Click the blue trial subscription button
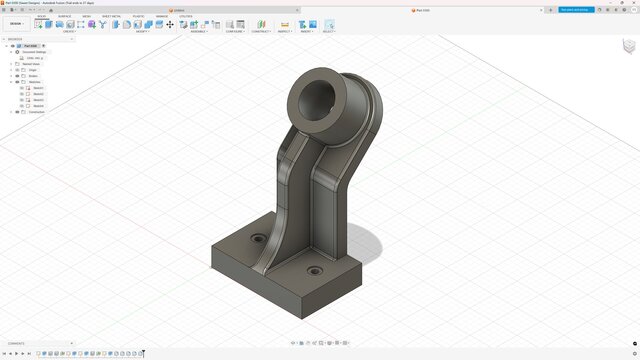The height and width of the screenshot is (360, 640). tap(576, 10)
